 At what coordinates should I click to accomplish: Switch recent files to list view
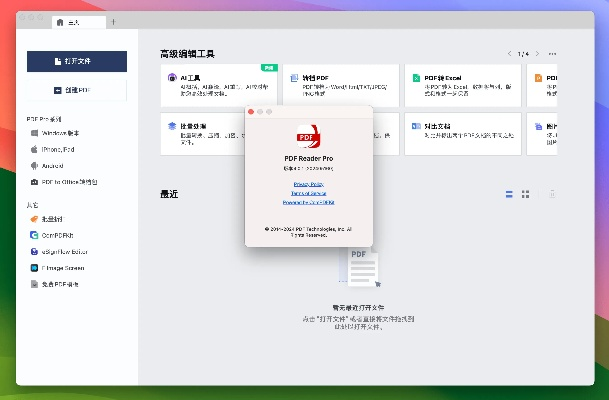pos(509,193)
